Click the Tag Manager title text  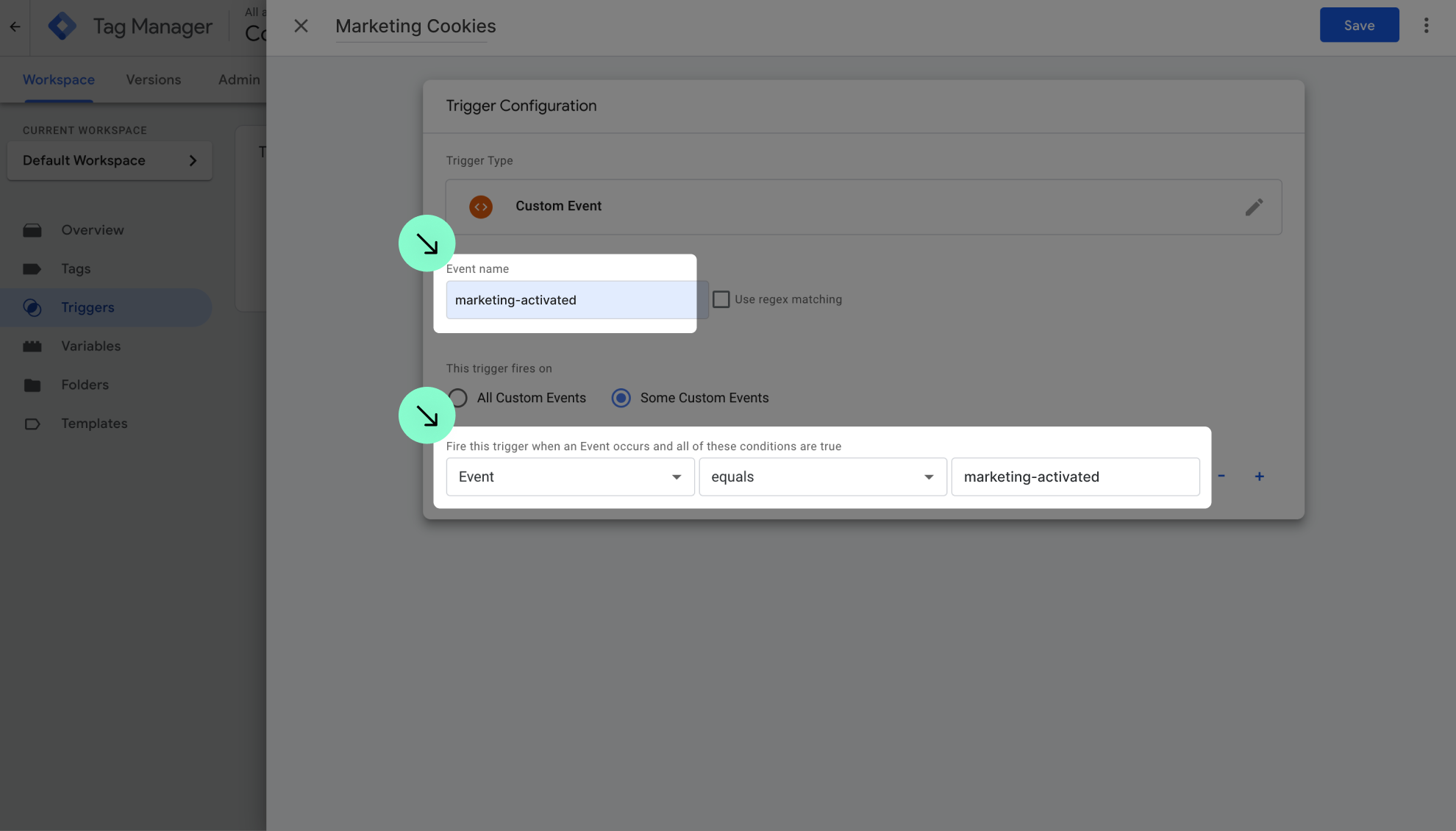[153, 27]
